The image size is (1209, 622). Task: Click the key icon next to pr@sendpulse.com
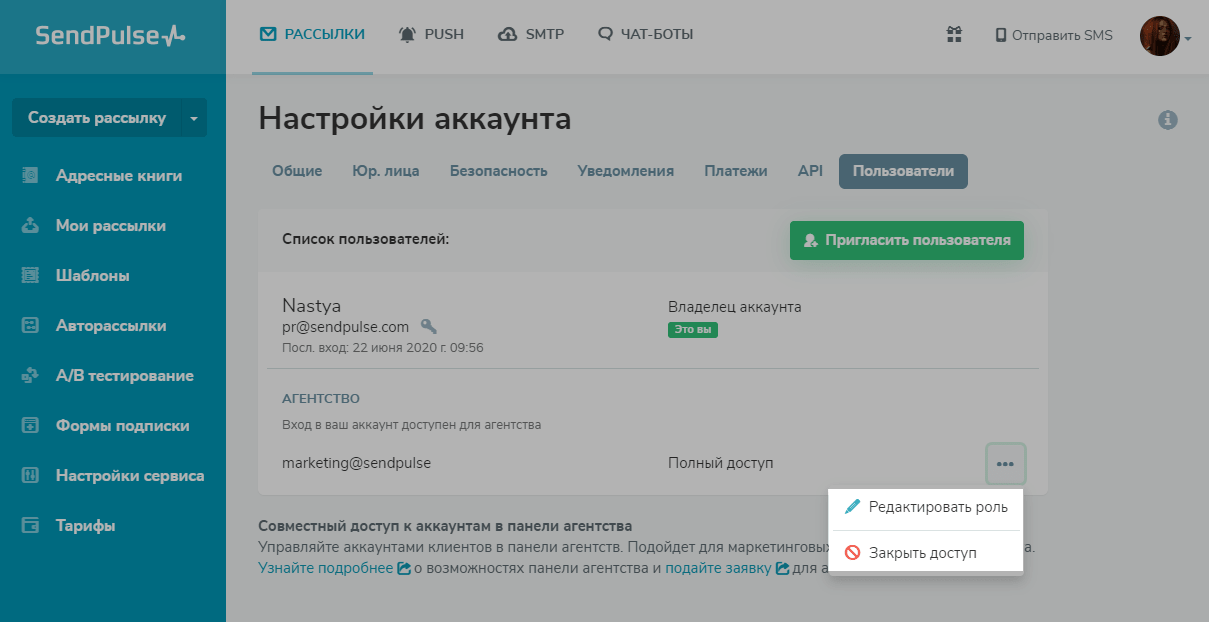pyautogui.click(x=429, y=327)
